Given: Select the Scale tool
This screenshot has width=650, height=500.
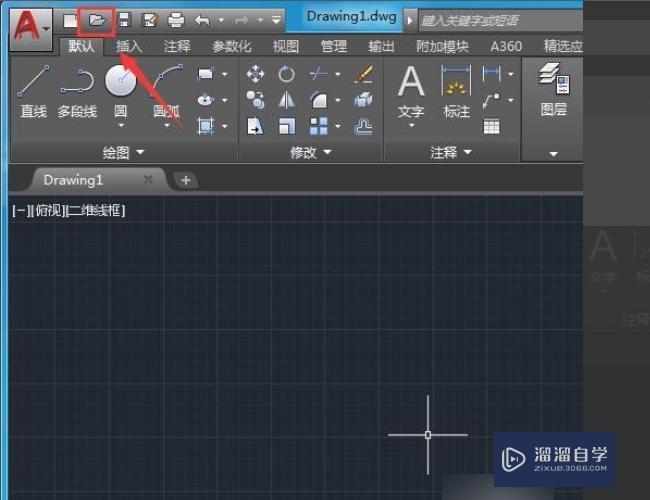Looking at the screenshot, I should tap(286, 126).
